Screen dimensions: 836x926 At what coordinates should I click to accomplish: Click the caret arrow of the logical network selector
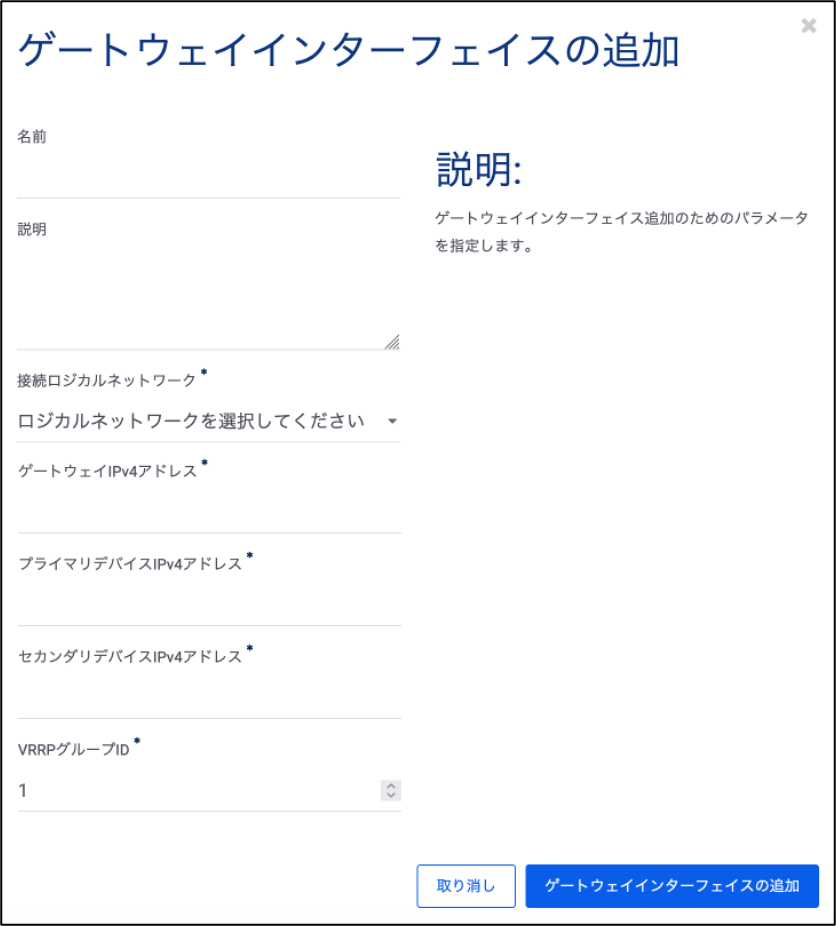[x=392, y=421]
